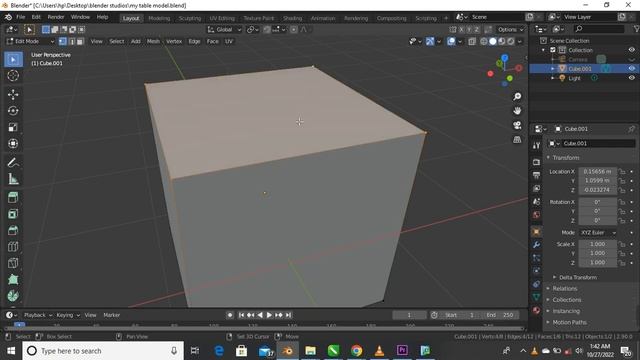The image size is (640, 360).
Task: Click the End frame field
Action: pyautogui.click(x=500, y=315)
